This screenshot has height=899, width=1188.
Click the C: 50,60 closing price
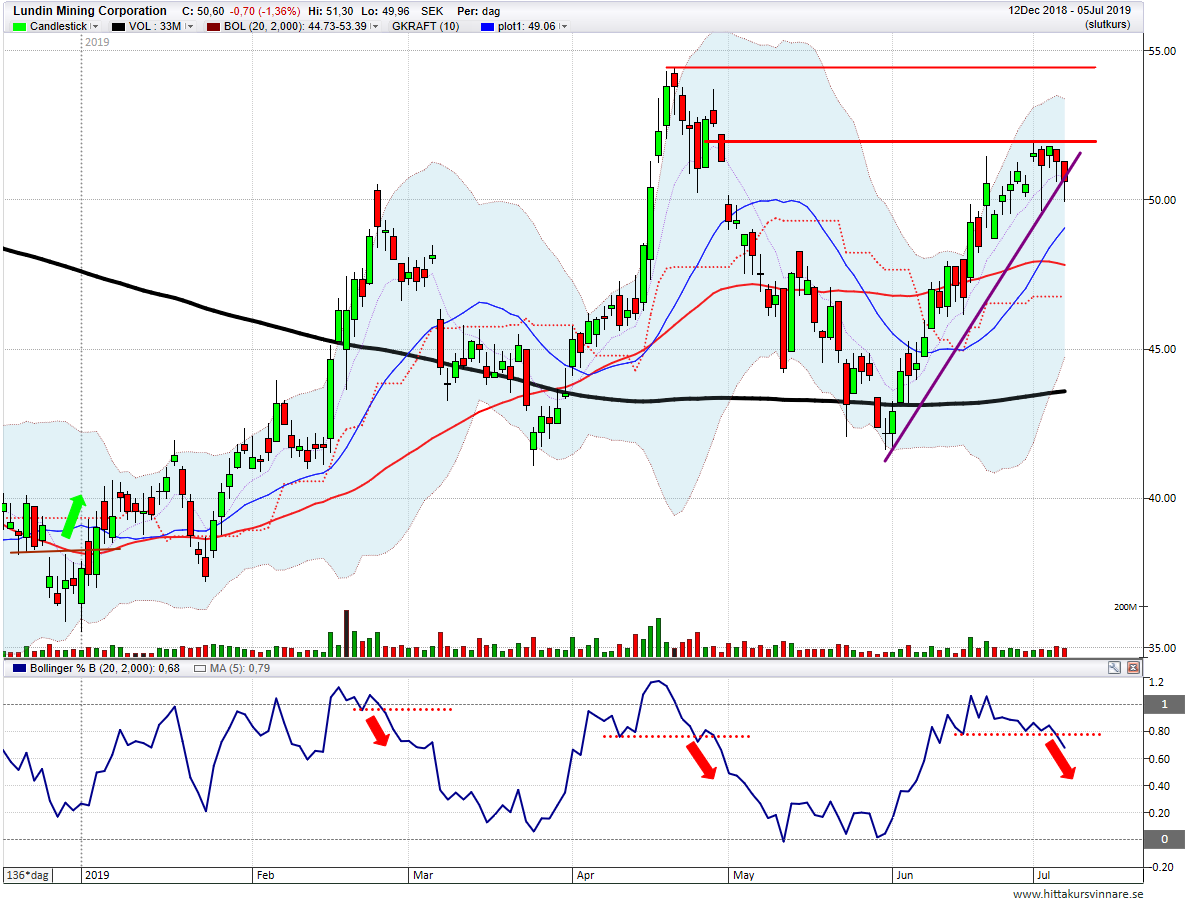[203, 11]
